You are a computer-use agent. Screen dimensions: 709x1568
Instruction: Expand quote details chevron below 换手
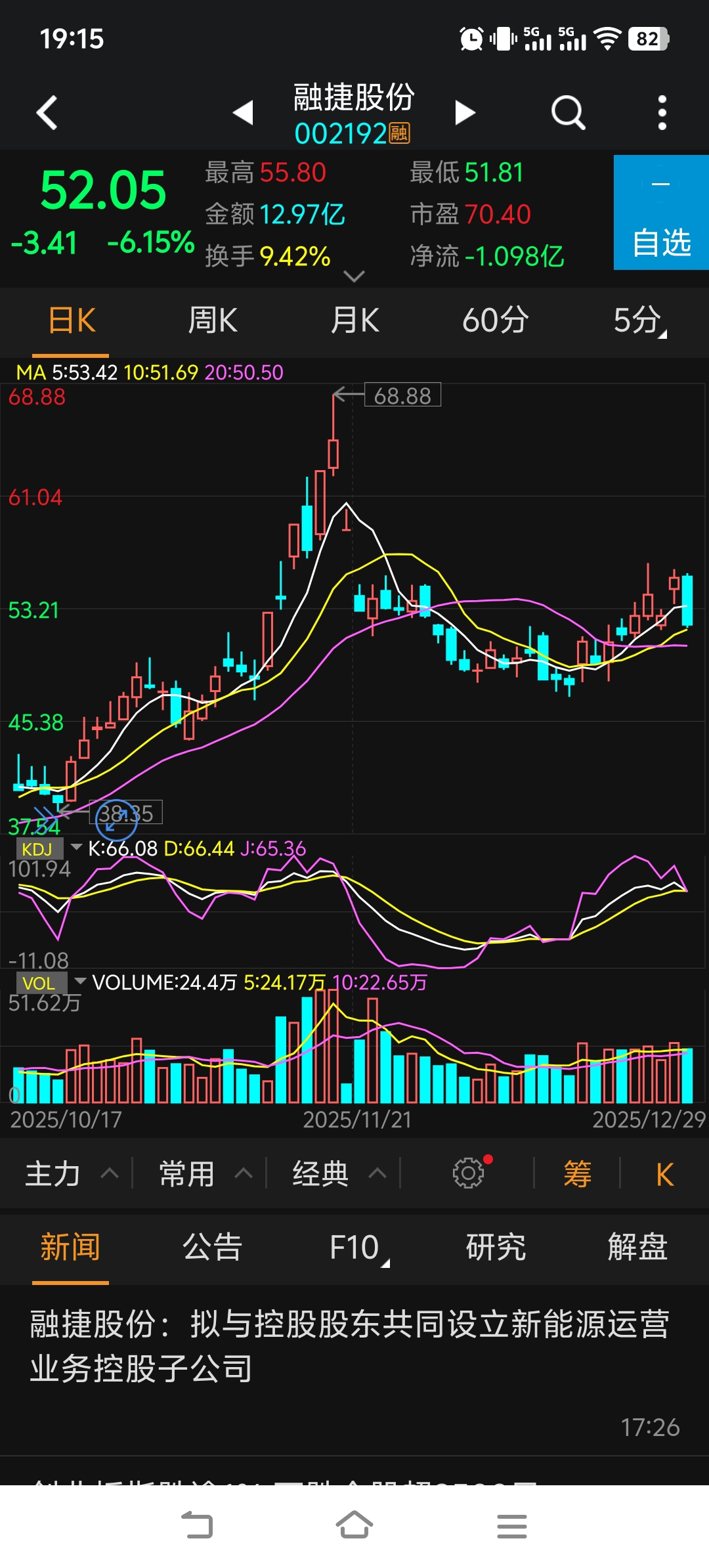(x=354, y=276)
